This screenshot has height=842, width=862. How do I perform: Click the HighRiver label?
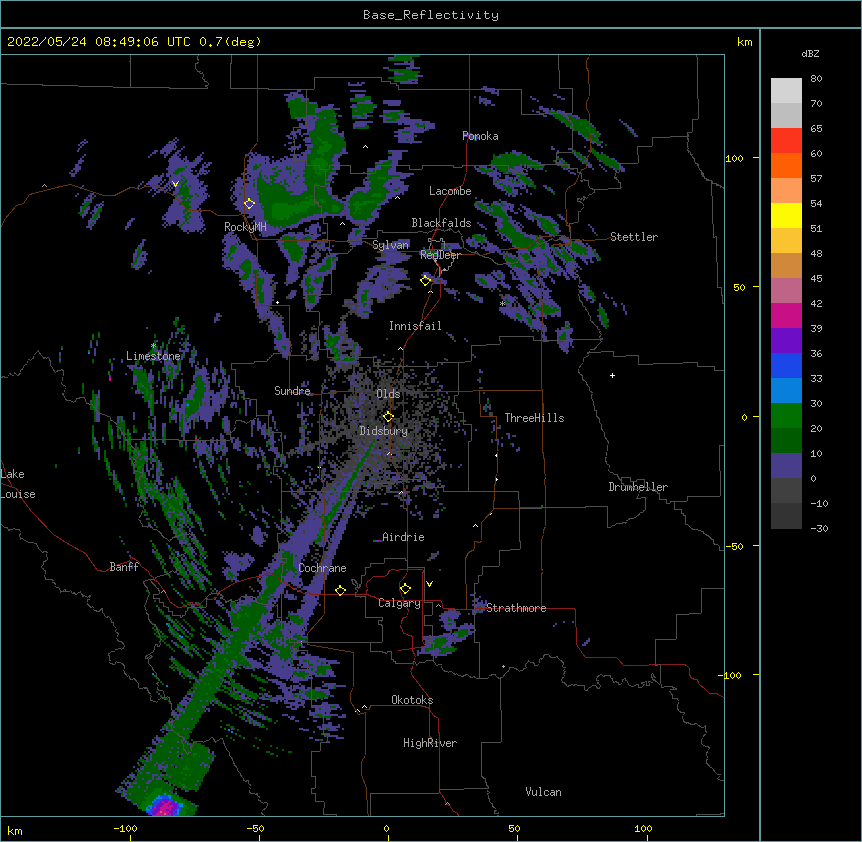point(430,743)
